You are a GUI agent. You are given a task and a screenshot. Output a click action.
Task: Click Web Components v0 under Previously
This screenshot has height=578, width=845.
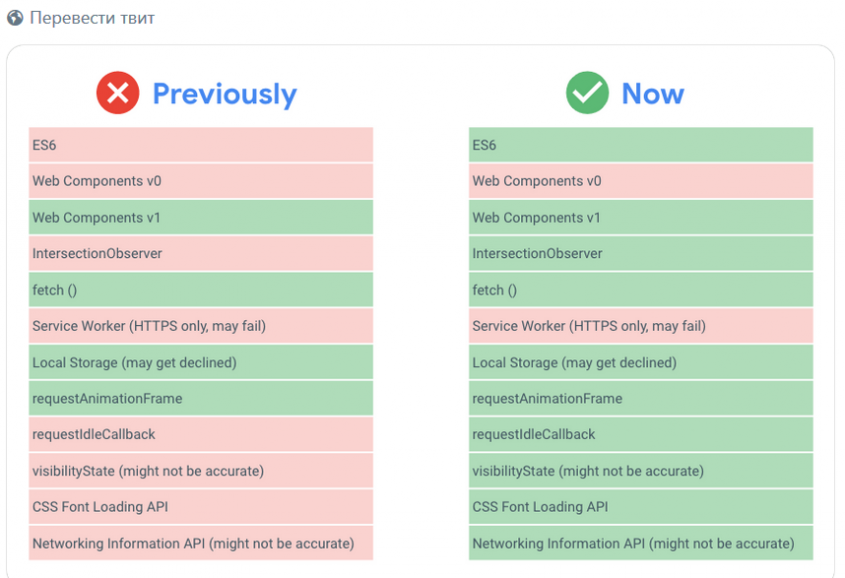click(200, 181)
